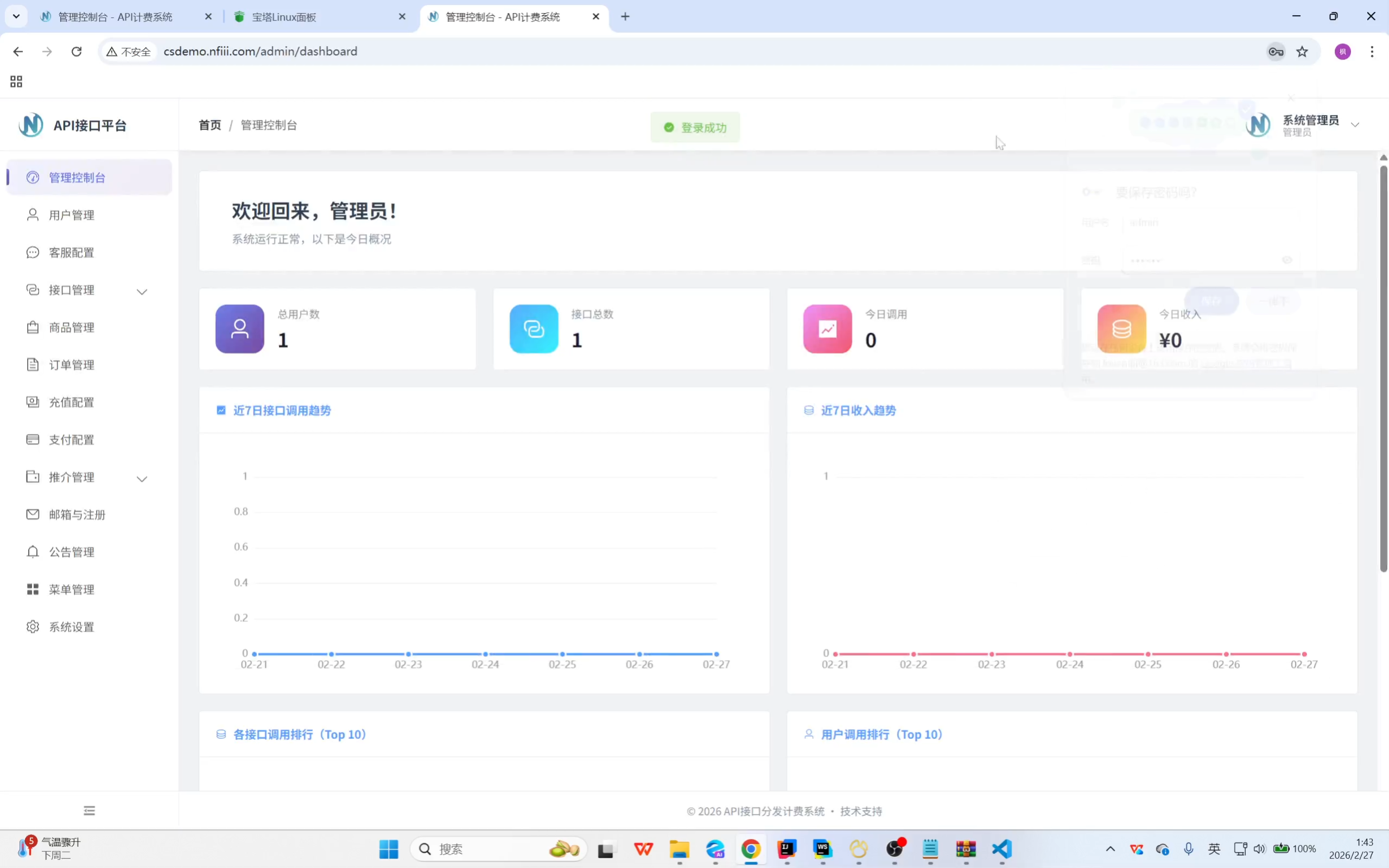The height and width of the screenshot is (868, 1389).
Task: Click the 技术支持 footer link
Action: tap(861, 811)
